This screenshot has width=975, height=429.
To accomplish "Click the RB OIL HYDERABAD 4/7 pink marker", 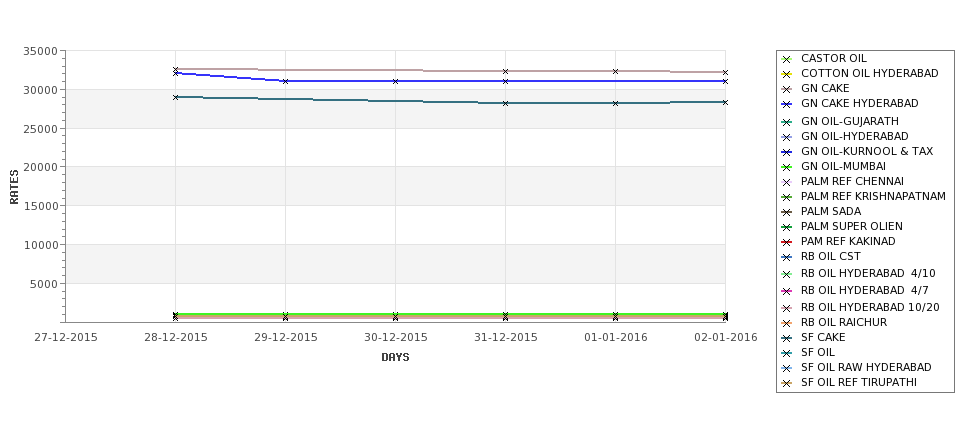I will coord(787,291).
